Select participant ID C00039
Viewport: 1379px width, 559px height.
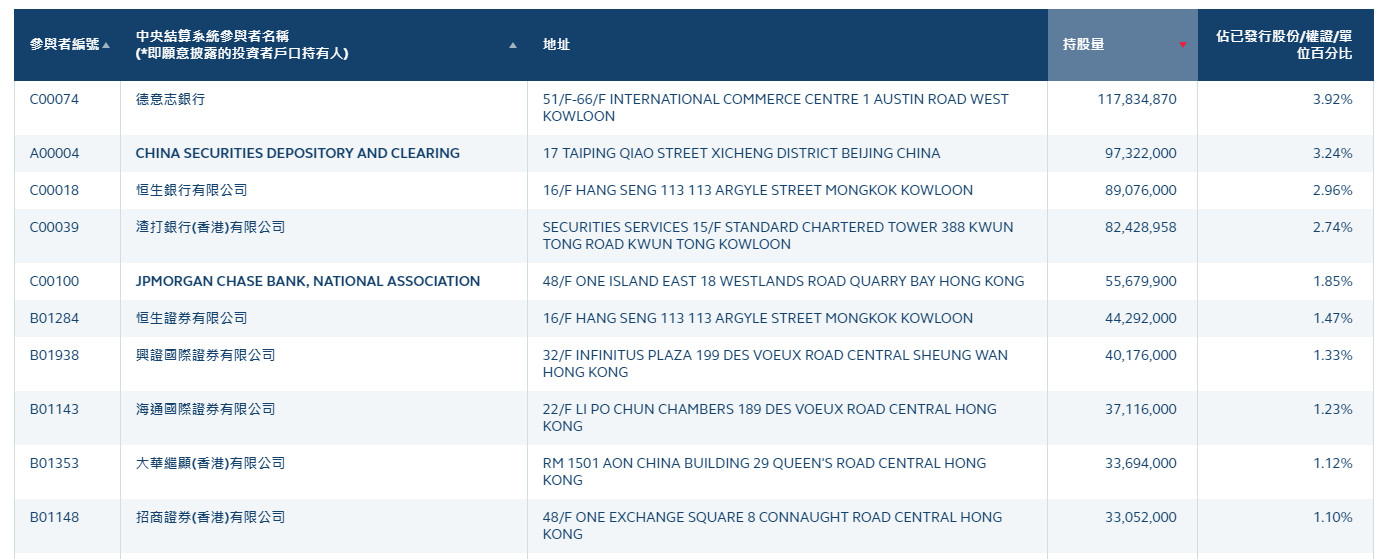[x=54, y=227]
